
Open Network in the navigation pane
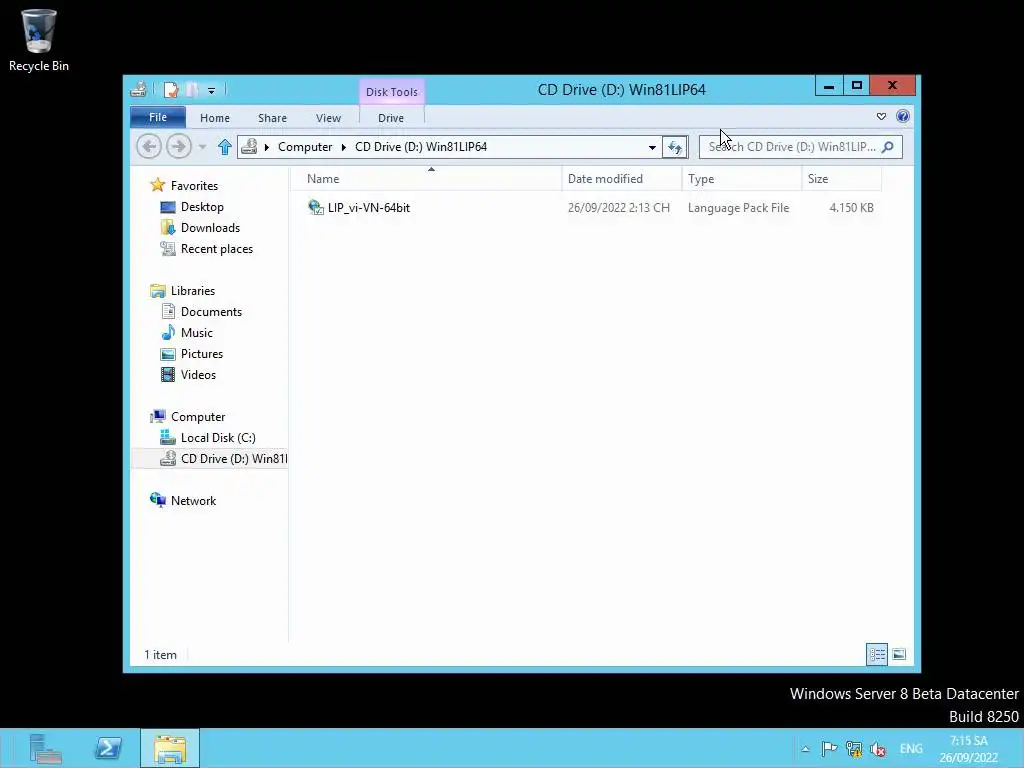[193, 500]
